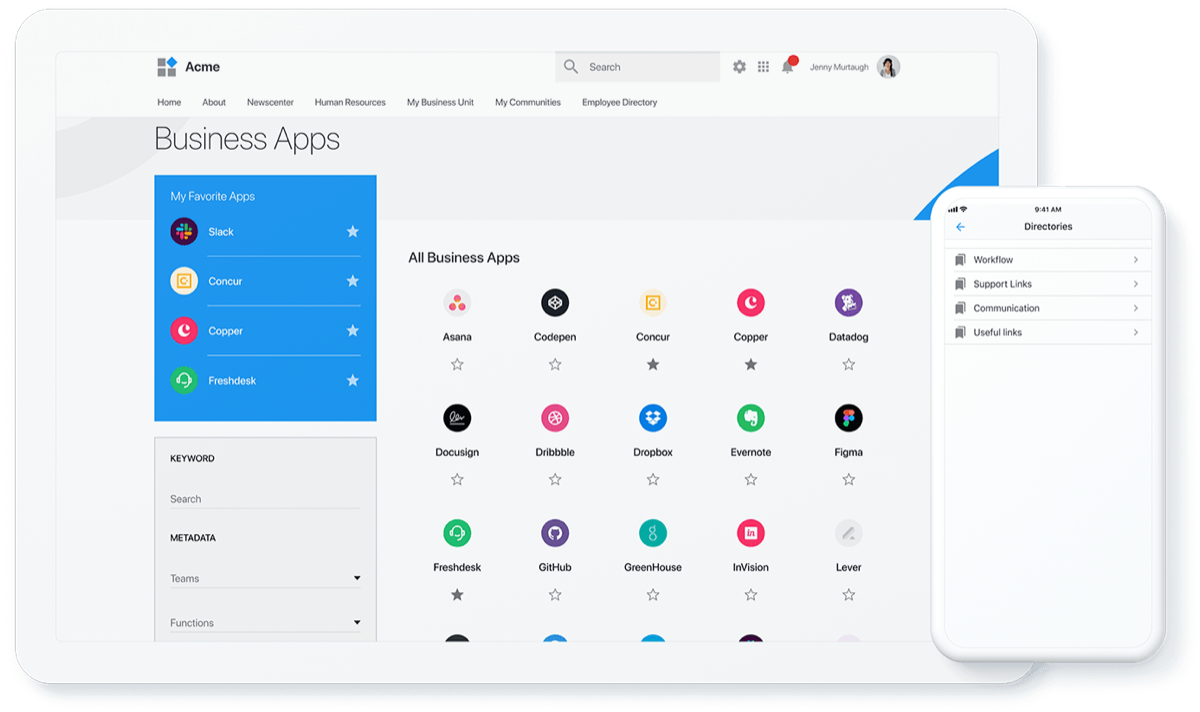Open the Freshdesk icon in All Business Apps
1200x712 pixels.
pos(457,533)
